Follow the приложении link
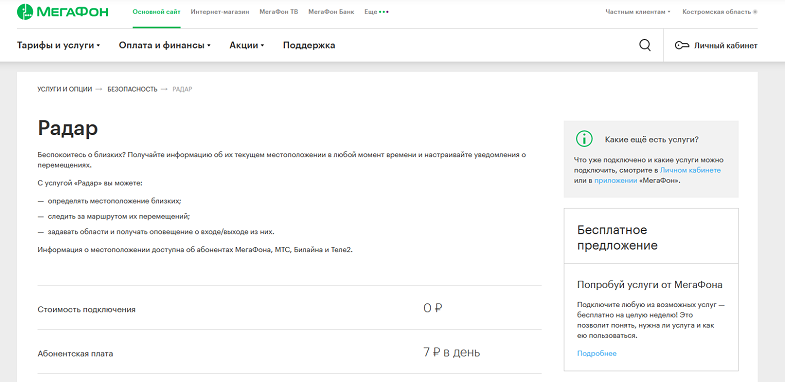Screen dimensions: 785x382 615,181
